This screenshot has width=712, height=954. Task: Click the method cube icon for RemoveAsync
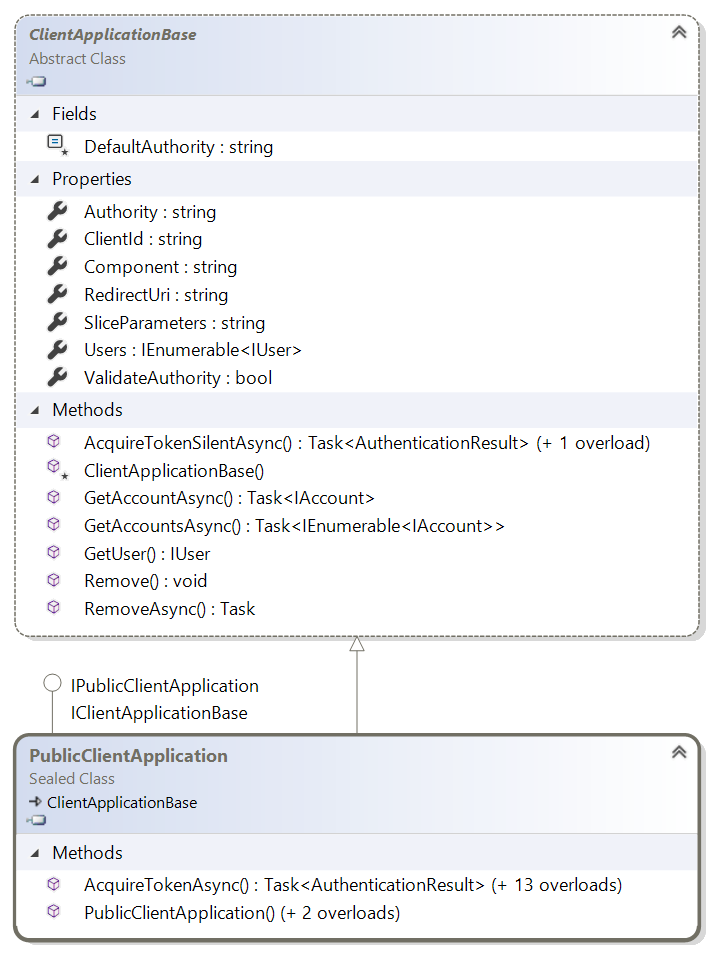coord(54,607)
